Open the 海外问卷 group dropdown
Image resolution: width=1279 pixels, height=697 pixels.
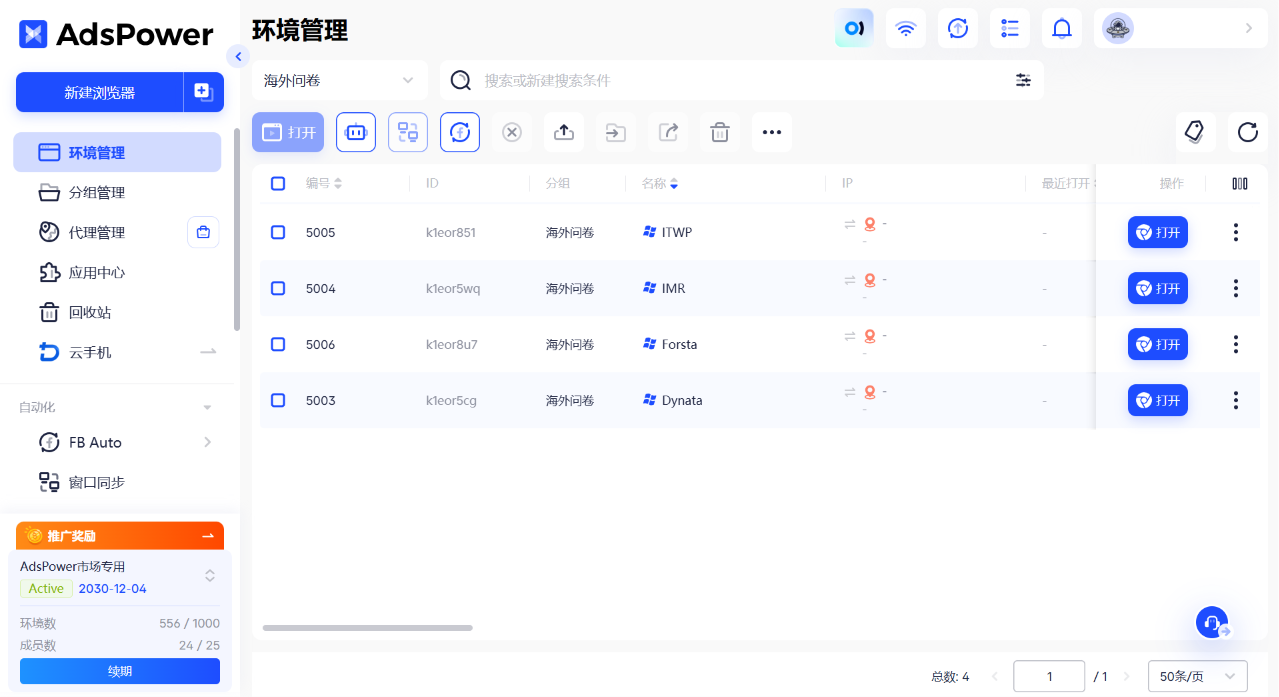click(340, 80)
